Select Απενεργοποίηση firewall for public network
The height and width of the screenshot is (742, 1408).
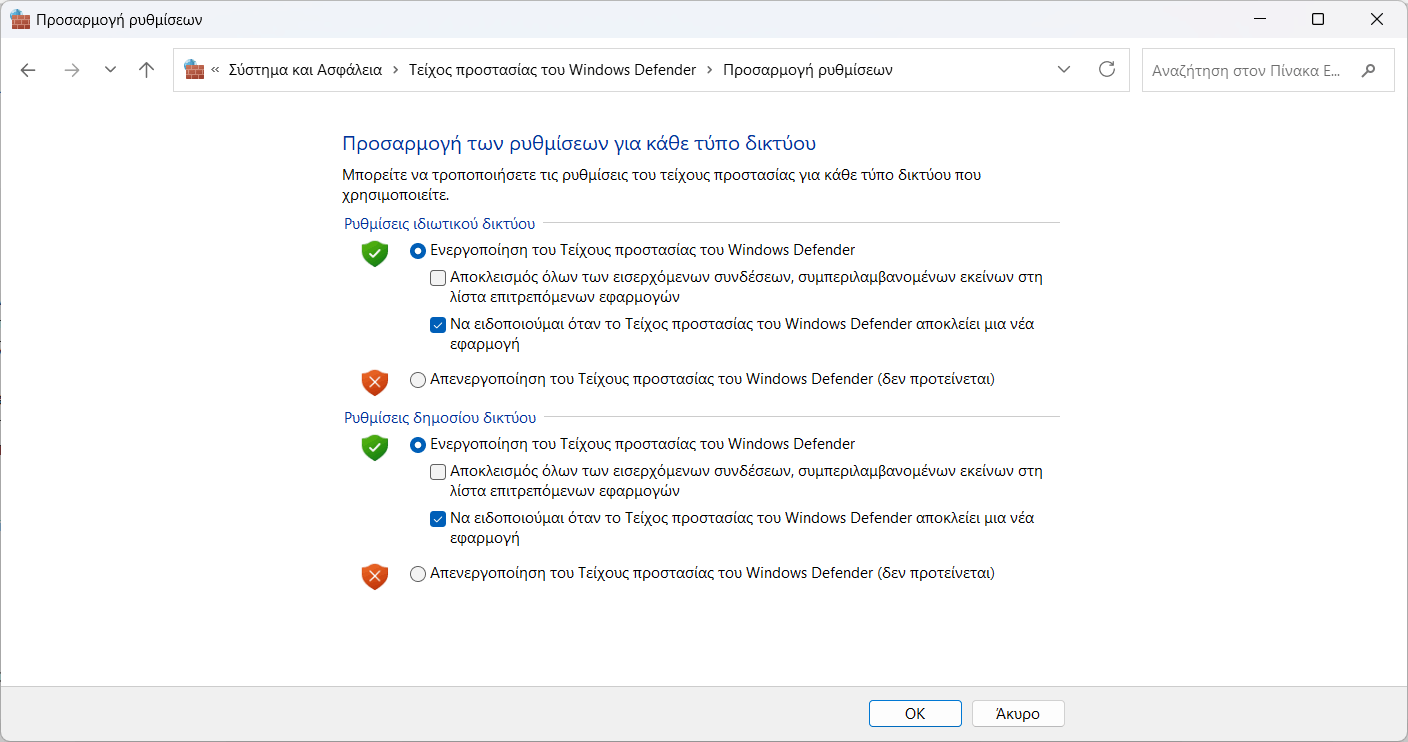pyautogui.click(x=418, y=574)
